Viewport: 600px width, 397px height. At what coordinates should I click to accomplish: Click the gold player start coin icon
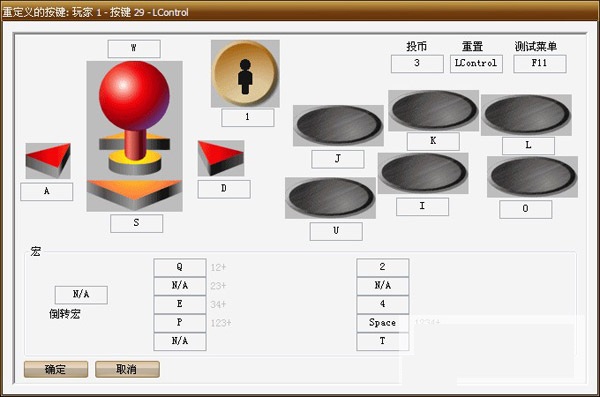tap(245, 74)
